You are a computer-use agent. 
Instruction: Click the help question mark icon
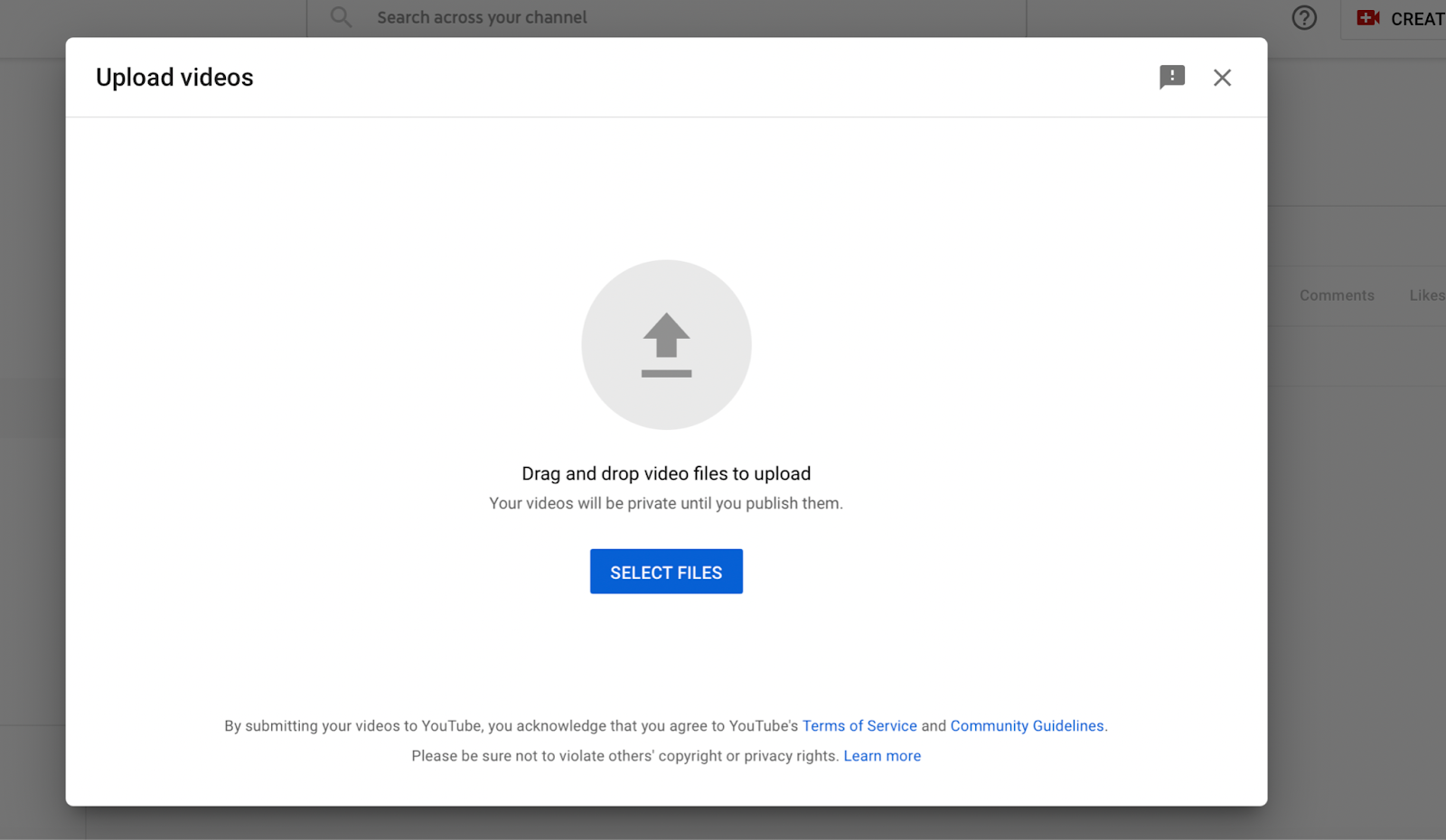1304,18
